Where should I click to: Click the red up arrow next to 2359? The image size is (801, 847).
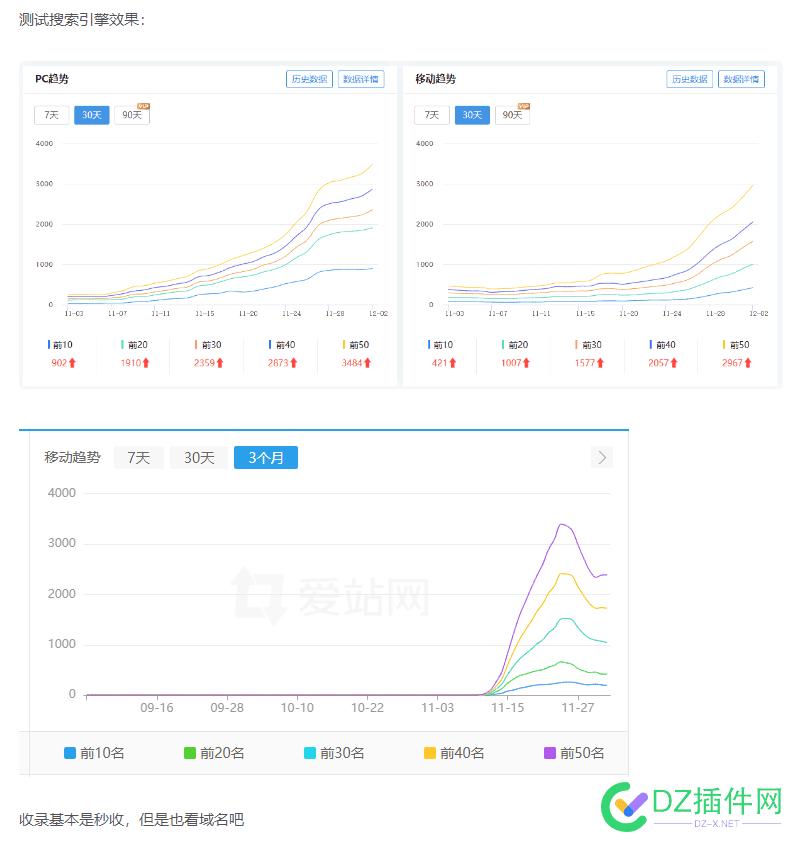[x=220, y=363]
